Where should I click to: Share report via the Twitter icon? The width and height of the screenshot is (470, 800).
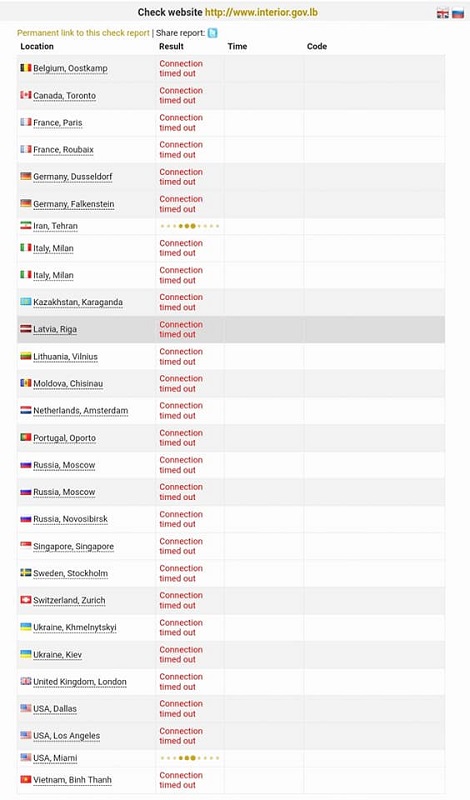pyautogui.click(x=212, y=33)
